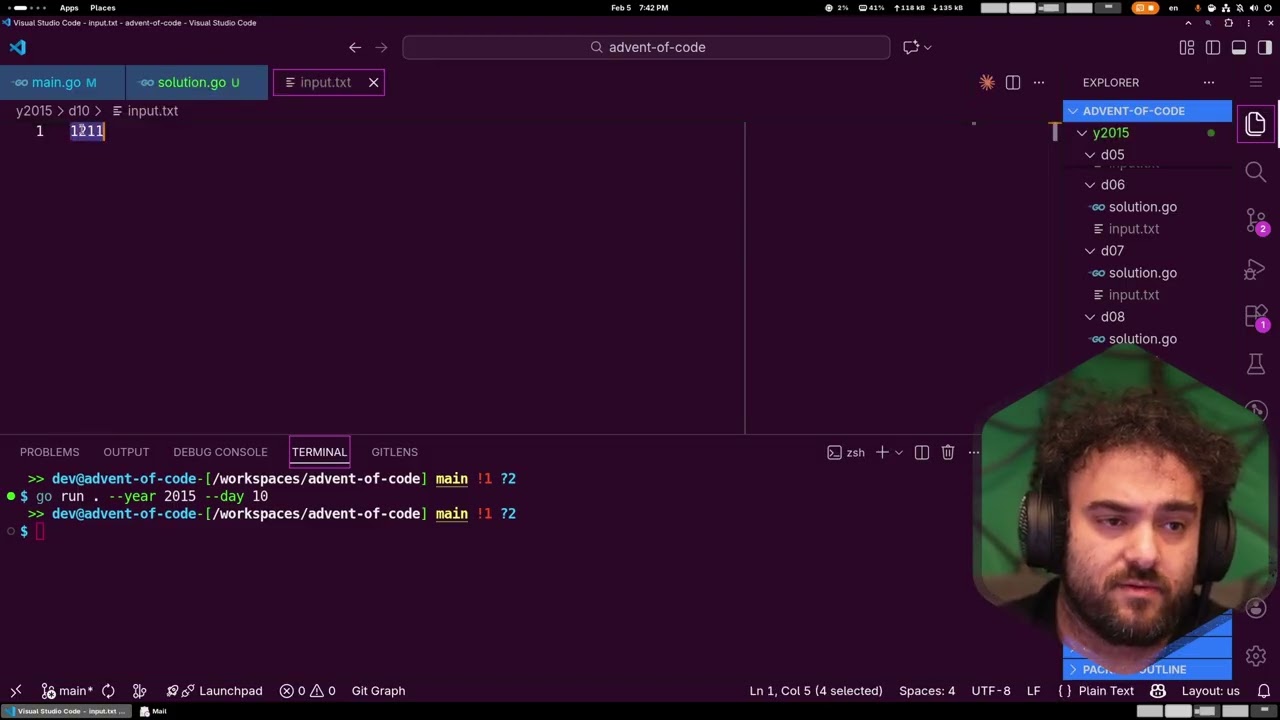Split the terminal panel
The image size is (1280, 720).
tap(922, 453)
